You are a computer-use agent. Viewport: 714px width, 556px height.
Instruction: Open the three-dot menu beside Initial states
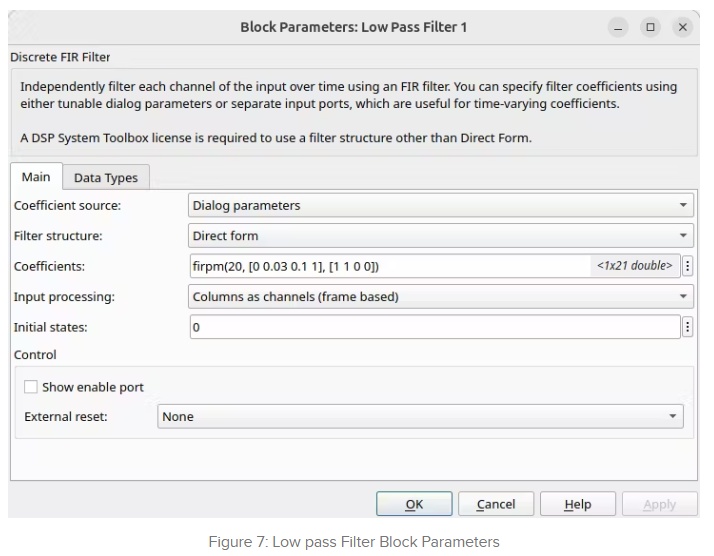click(x=687, y=327)
